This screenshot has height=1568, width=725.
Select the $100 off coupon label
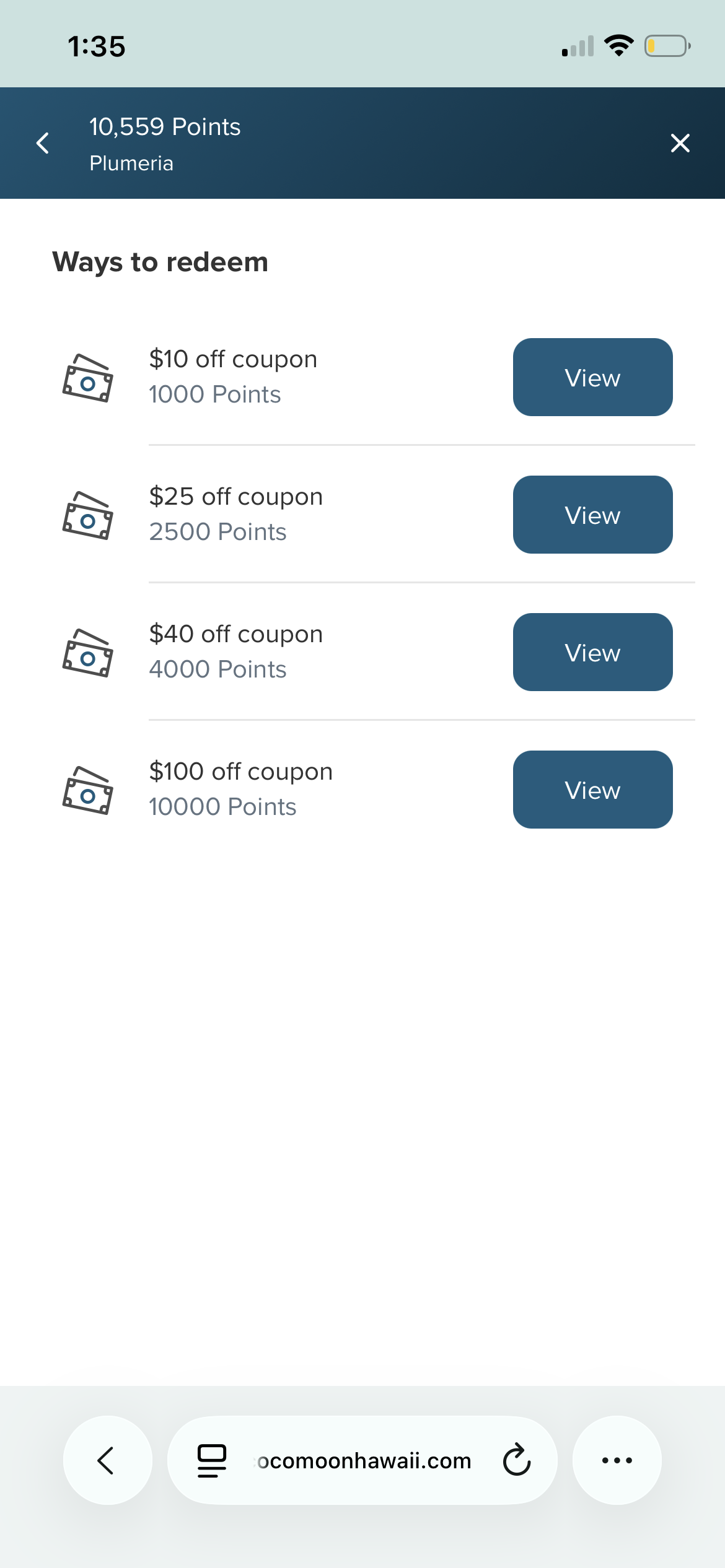click(240, 772)
